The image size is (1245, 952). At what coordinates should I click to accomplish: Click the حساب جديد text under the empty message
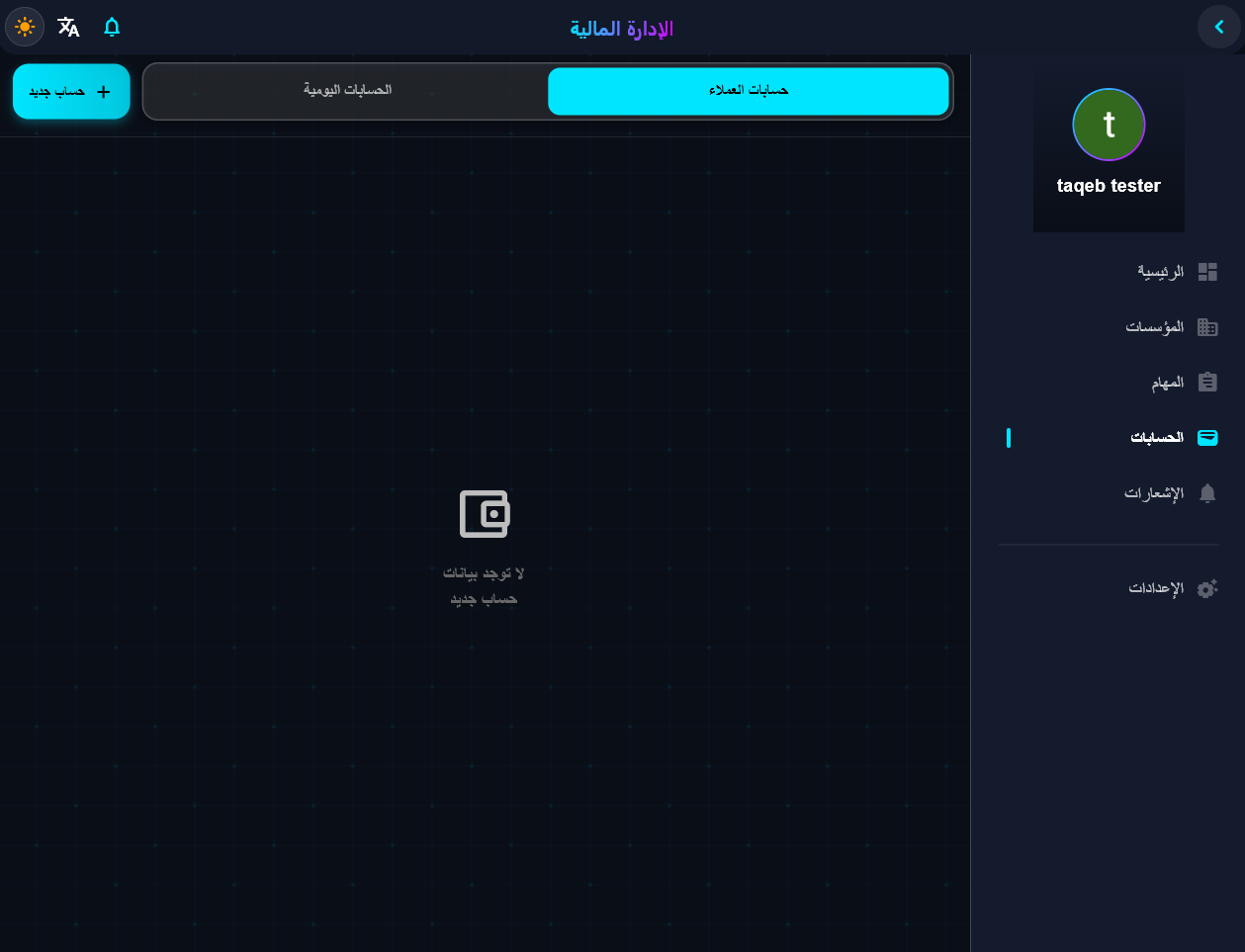[484, 599]
